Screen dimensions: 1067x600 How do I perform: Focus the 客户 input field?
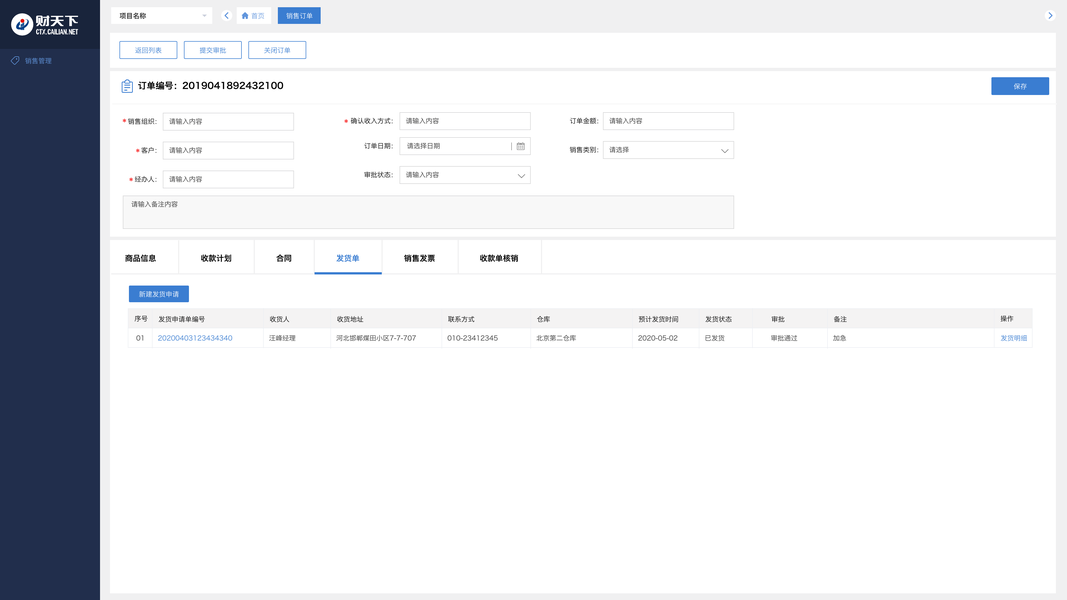(228, 150)
